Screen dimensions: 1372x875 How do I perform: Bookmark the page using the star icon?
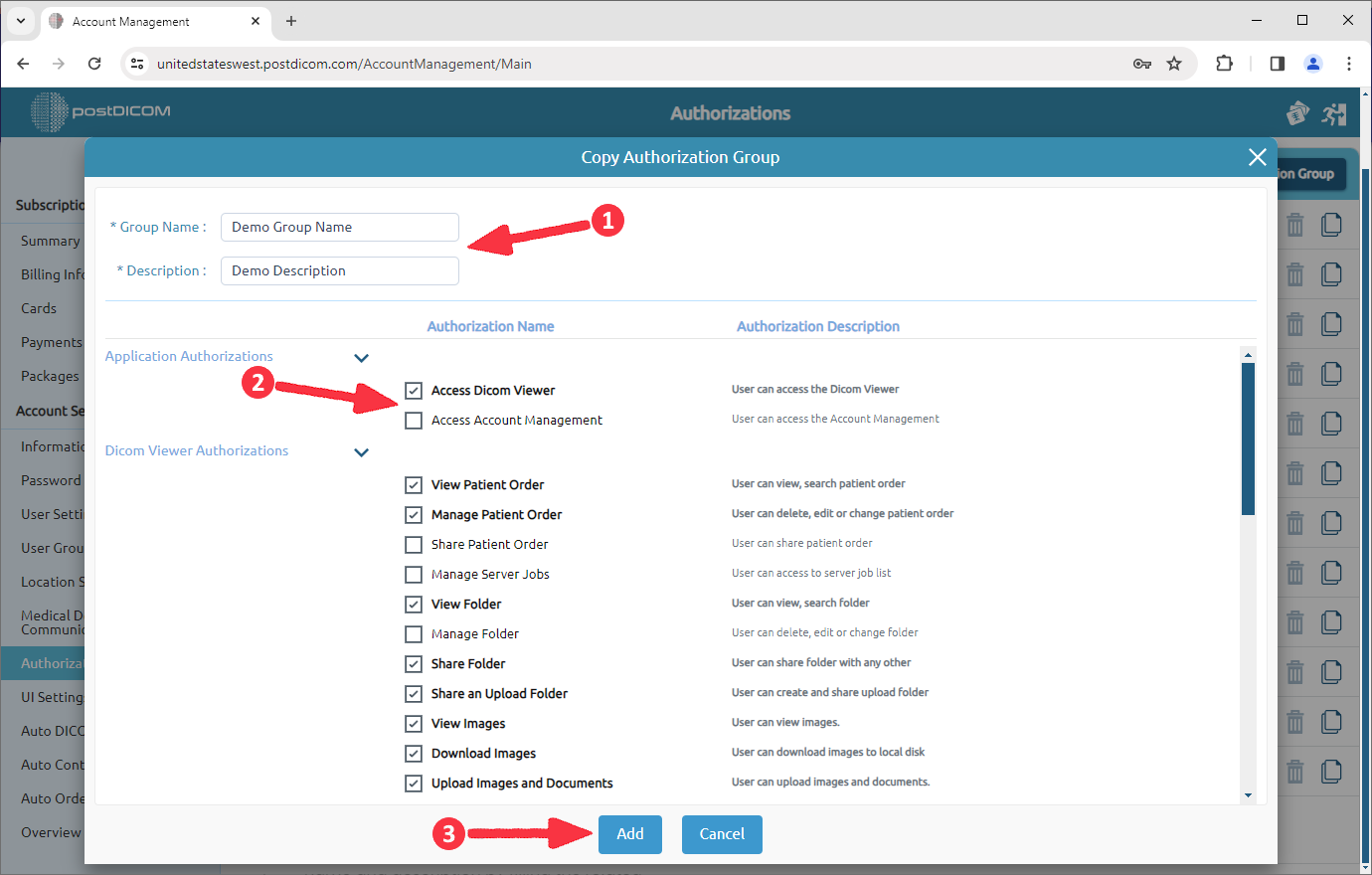pos(1174,63)
